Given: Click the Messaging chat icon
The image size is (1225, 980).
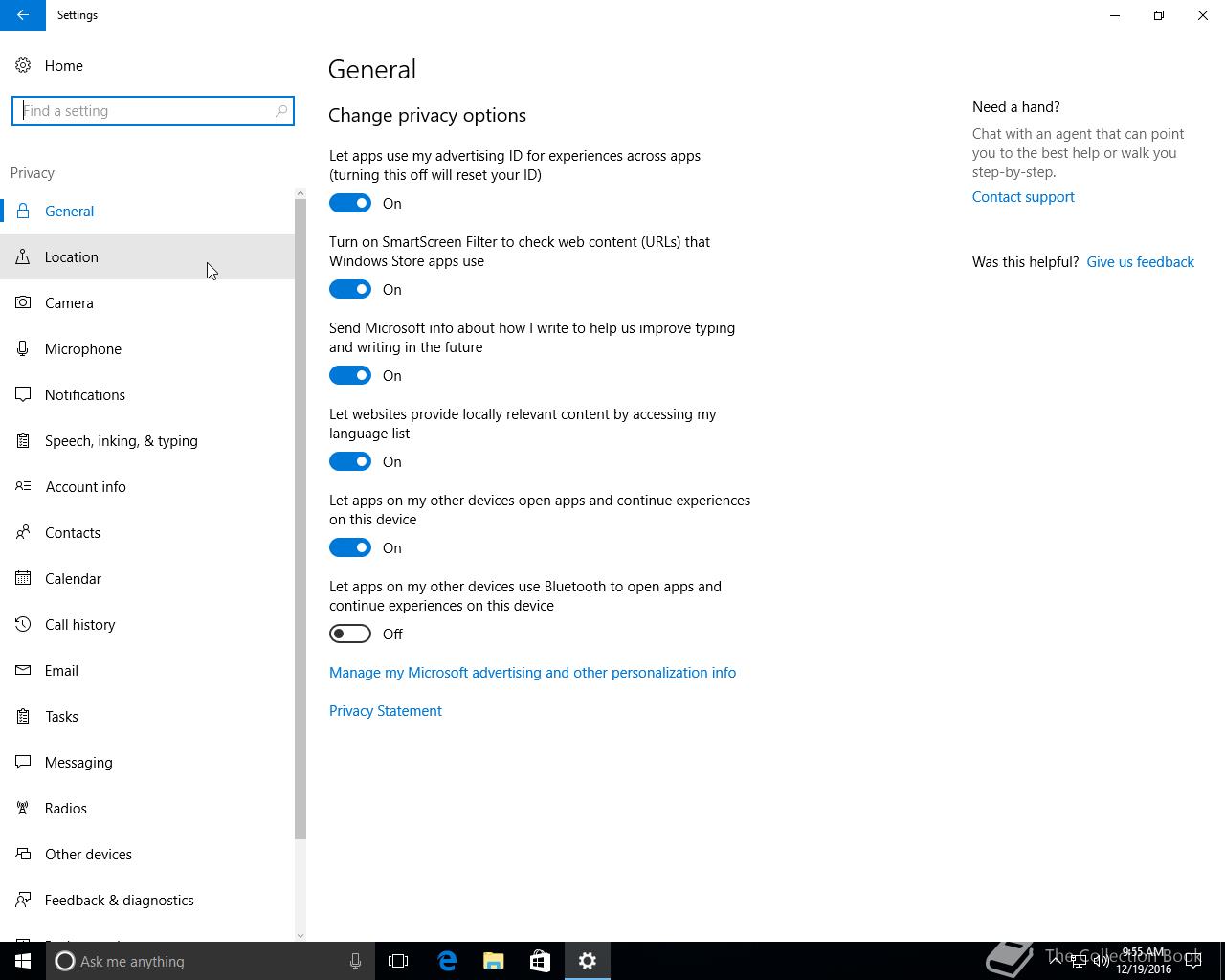Looking at the screenshot, I should point(23,762).
